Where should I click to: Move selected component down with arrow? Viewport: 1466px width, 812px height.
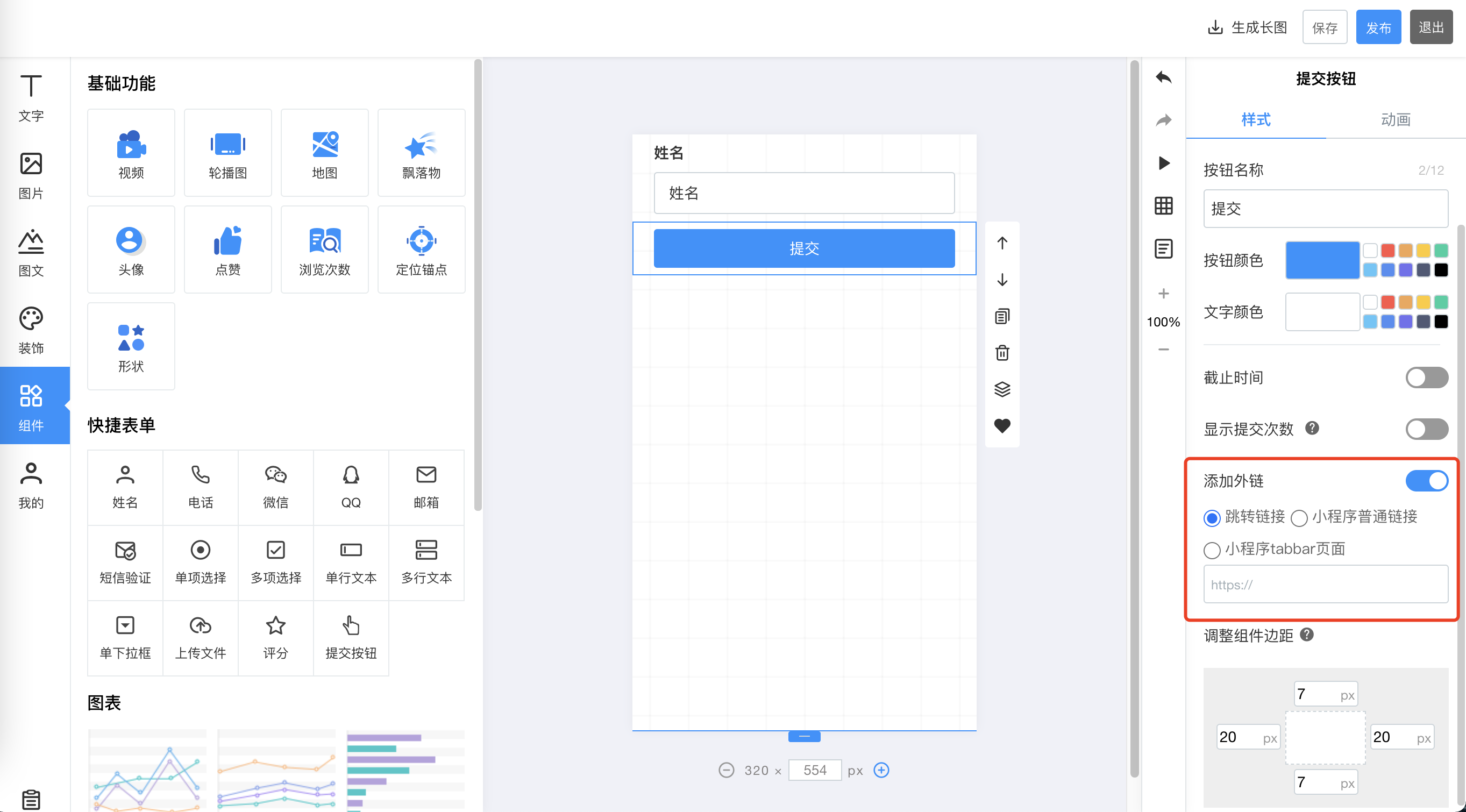point(1002,280)
